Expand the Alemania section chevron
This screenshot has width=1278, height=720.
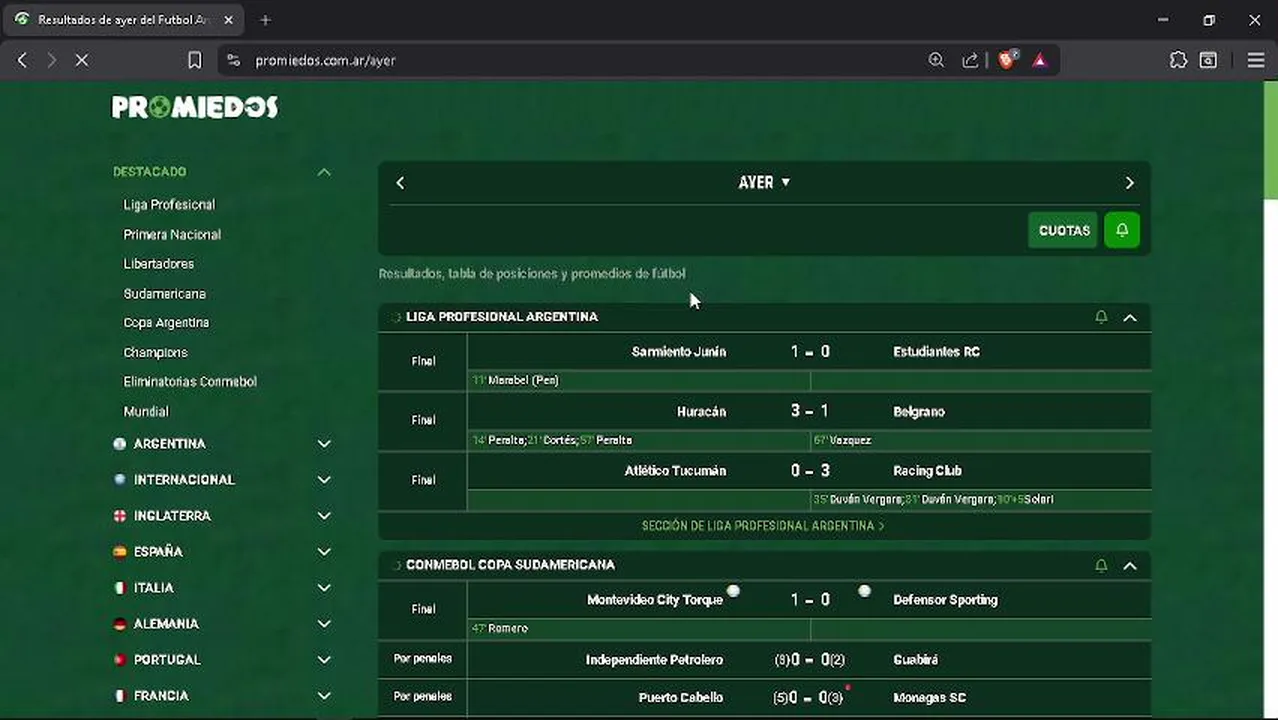click(x=324, y=624)
